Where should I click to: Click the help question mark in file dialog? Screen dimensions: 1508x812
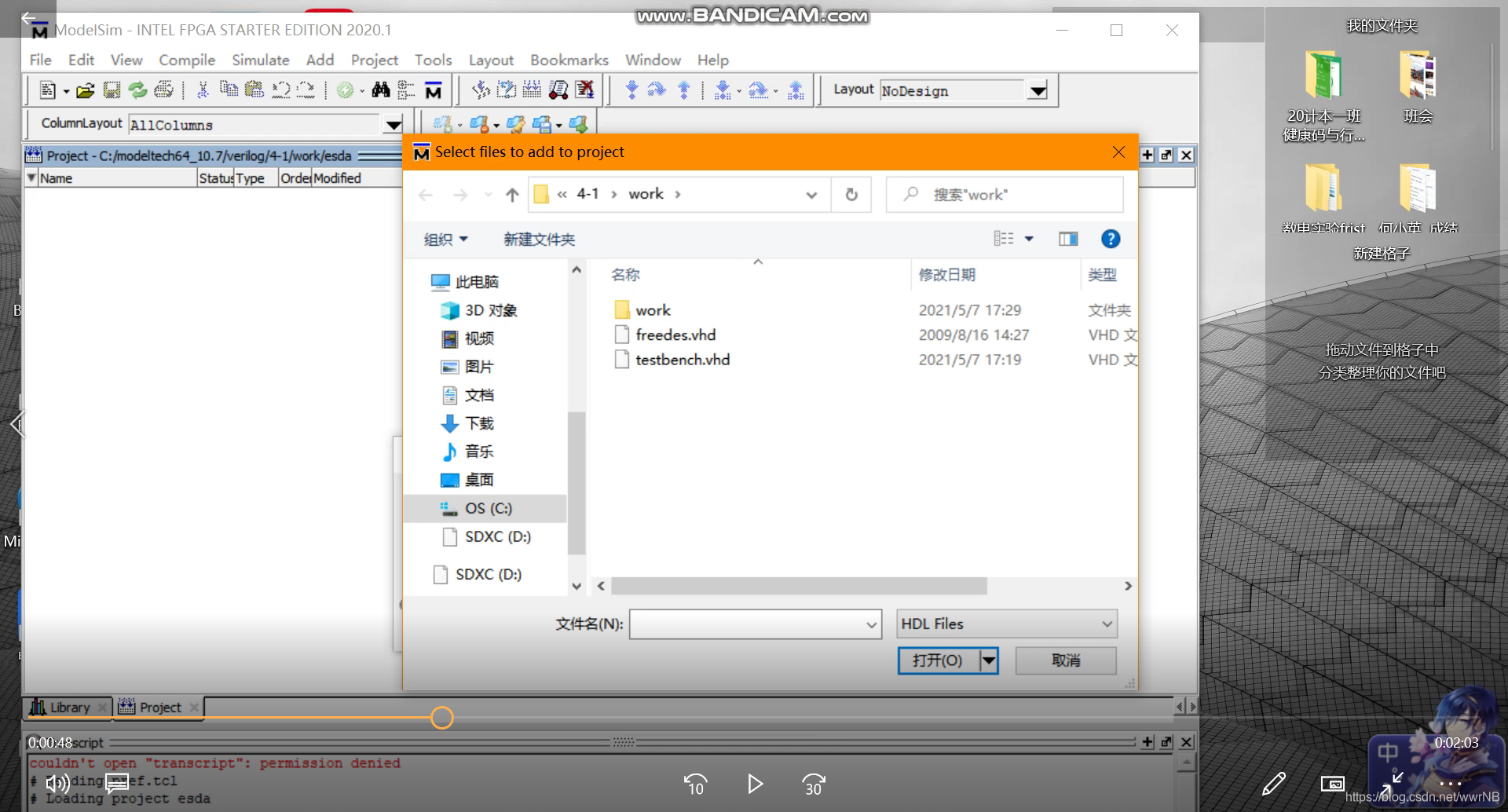(1111, 239)
